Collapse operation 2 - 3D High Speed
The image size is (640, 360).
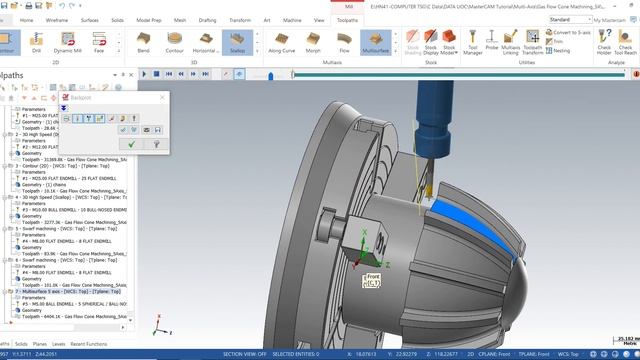5,134
